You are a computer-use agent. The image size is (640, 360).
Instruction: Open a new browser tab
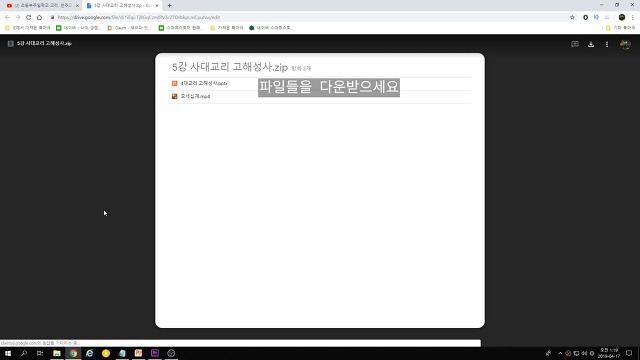click(169, 6)
